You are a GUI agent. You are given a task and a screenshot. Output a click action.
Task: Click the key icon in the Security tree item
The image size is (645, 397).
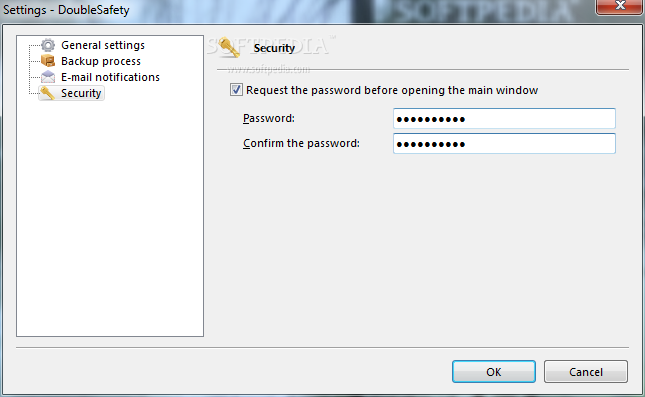[x=48, y=93]
